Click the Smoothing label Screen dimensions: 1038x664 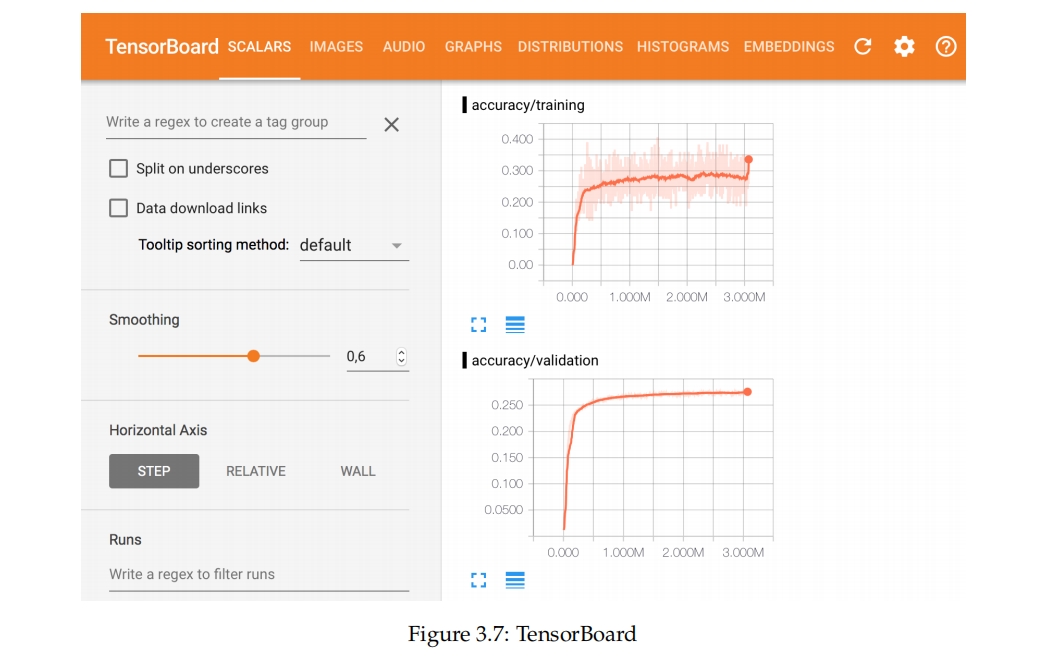pos(144,320)
